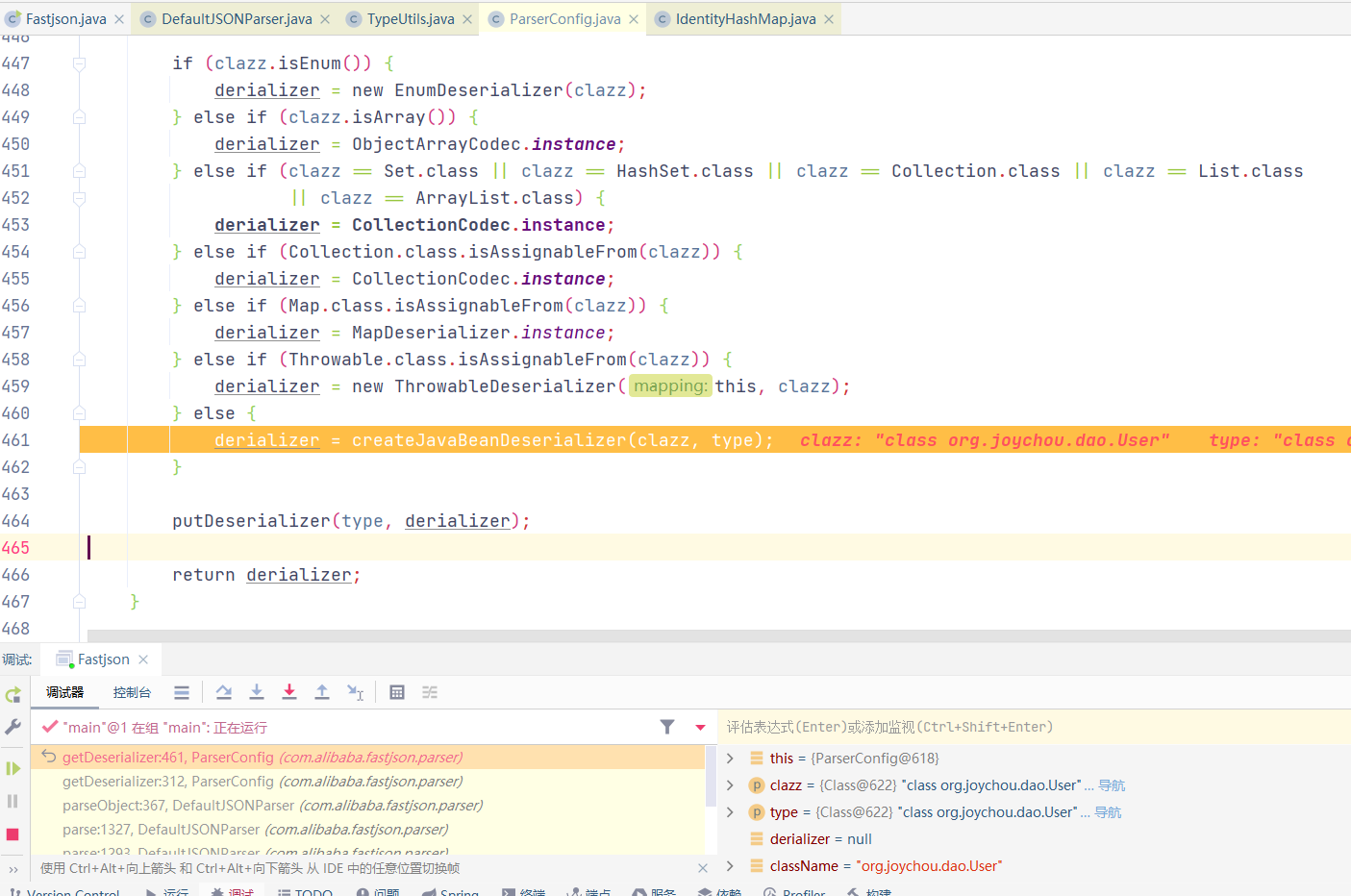Select the ParserConfig.java editor tab
The image size is (1351, 896).
point(563,19)
